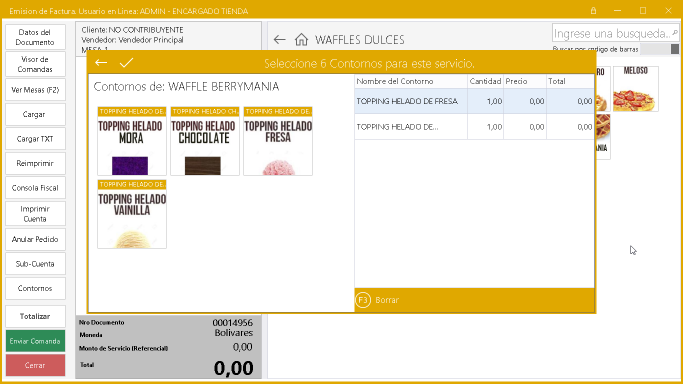Click the Nombre del Contorno column header
This screenshot has height=384, width=683.
411,81
